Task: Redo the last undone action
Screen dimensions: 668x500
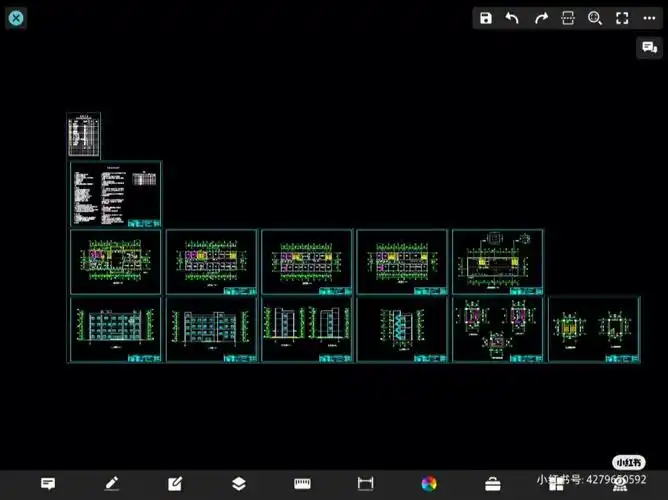Action: (541, 18)
